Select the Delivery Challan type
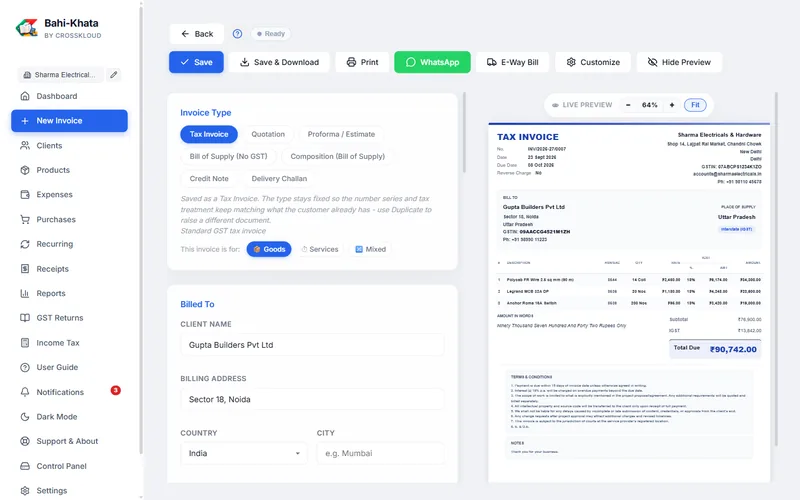The width and height of the screenshot is (800, 500). [x=279, y=179]
